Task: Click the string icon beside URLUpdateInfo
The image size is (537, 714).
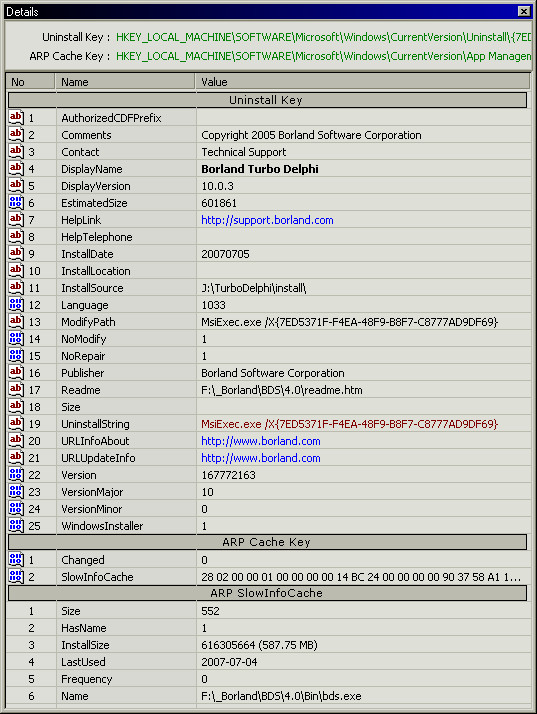Action: click(x=16, y=457)
